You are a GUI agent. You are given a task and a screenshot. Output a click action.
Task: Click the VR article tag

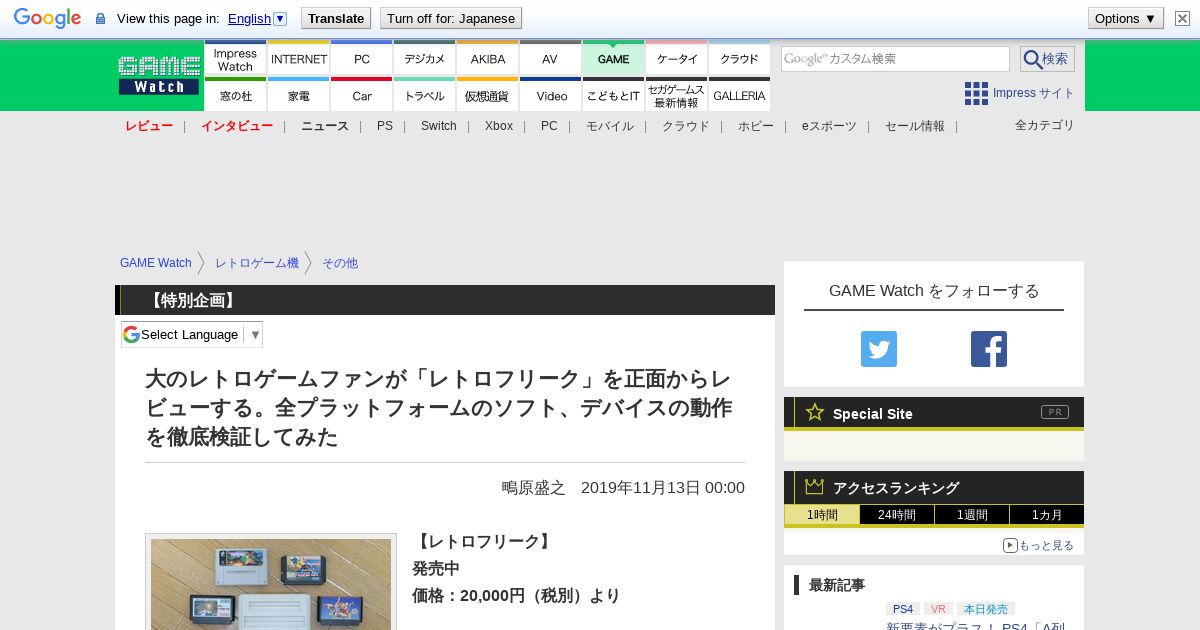pyautogui.click(x=938, y=609)
